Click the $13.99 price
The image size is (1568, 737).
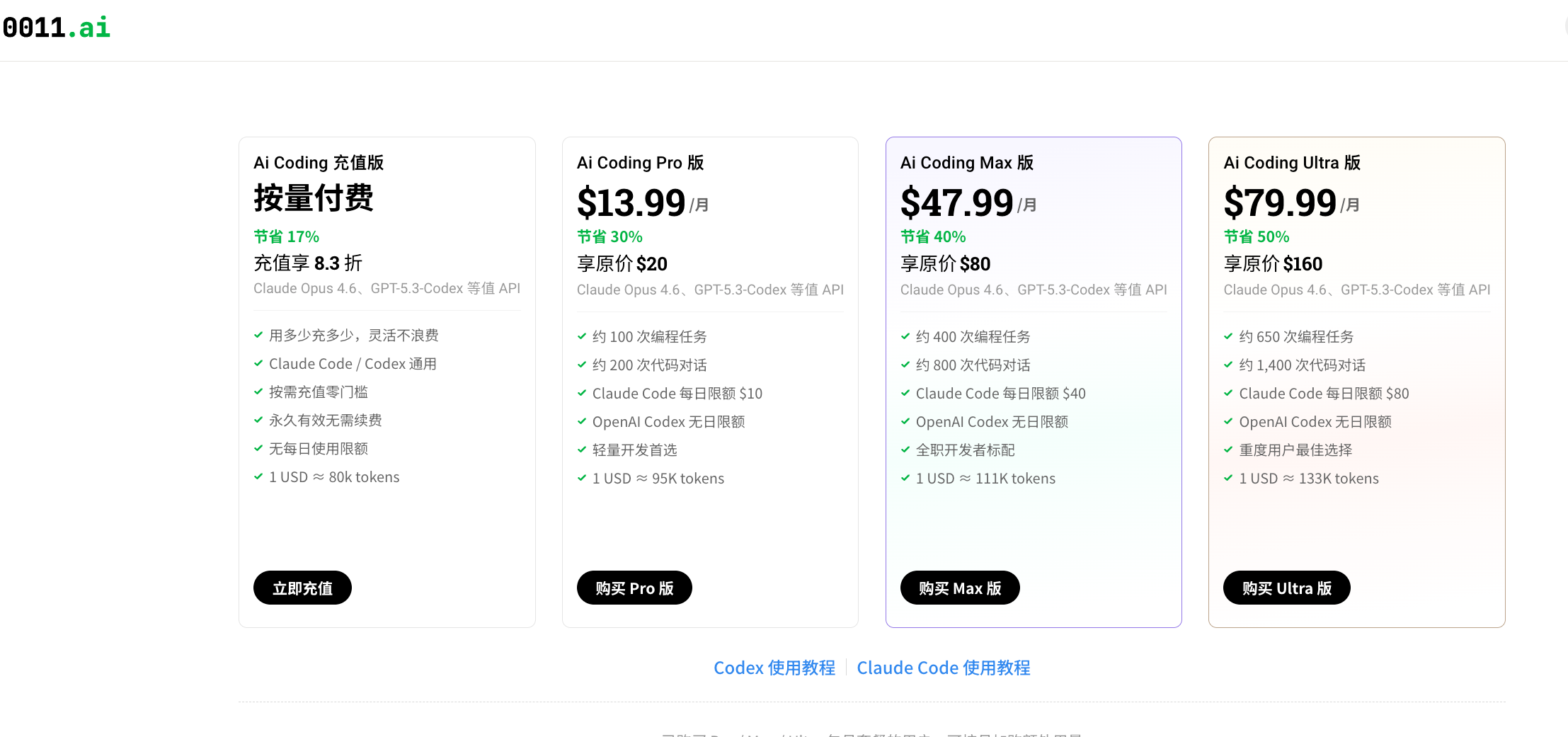[x=631, y=202]
